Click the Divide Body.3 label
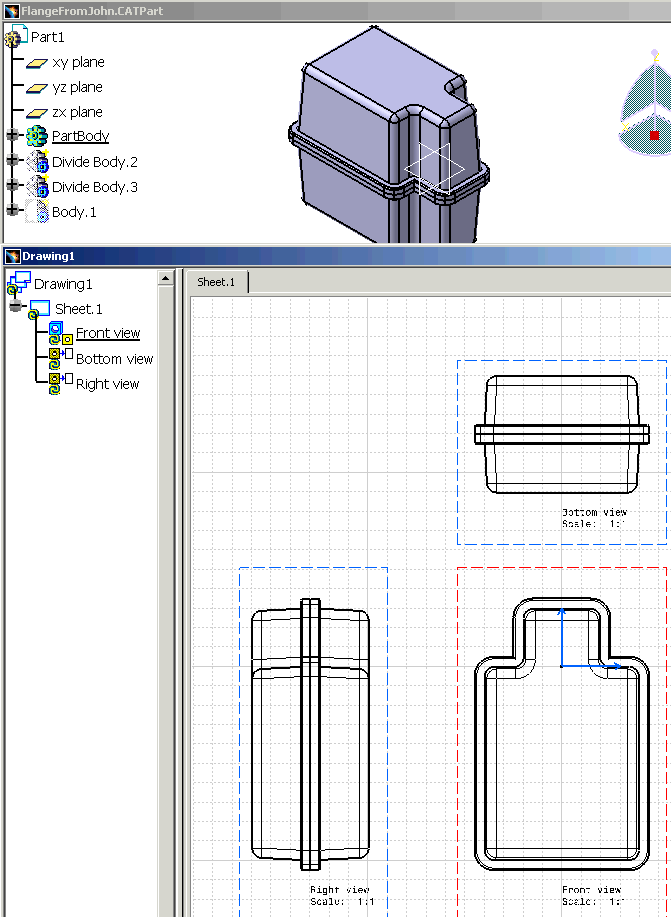Image resolution: width=671 pixels, height=917 pixels. [95, 187]
